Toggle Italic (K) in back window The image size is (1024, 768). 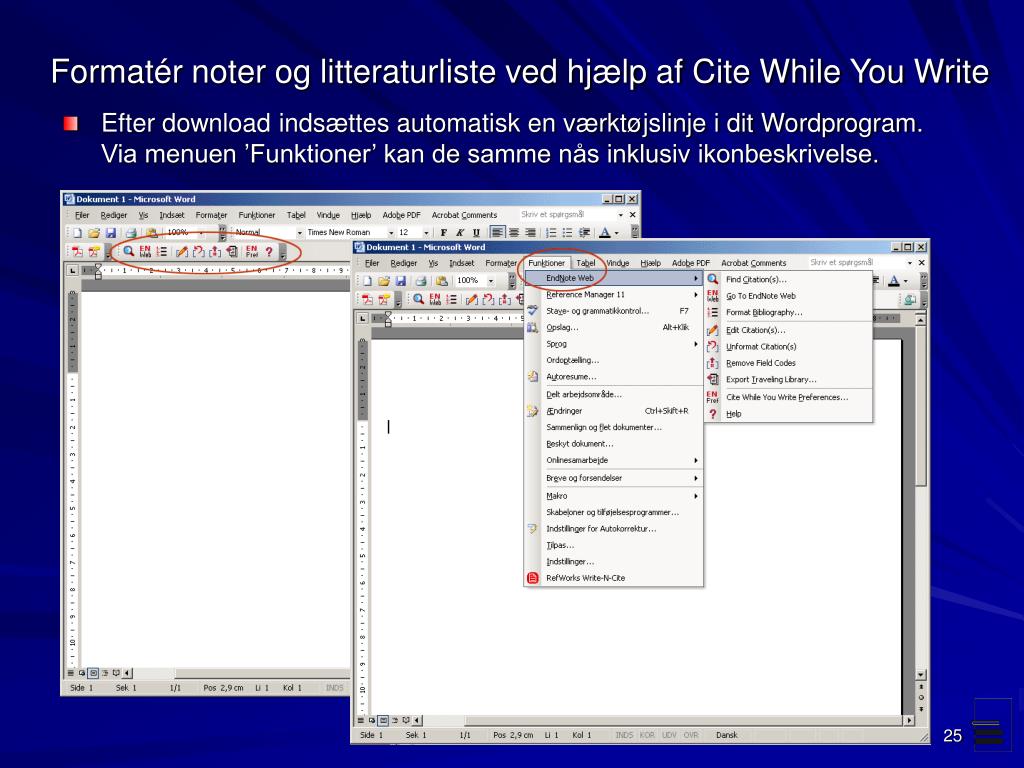[460, 232]
